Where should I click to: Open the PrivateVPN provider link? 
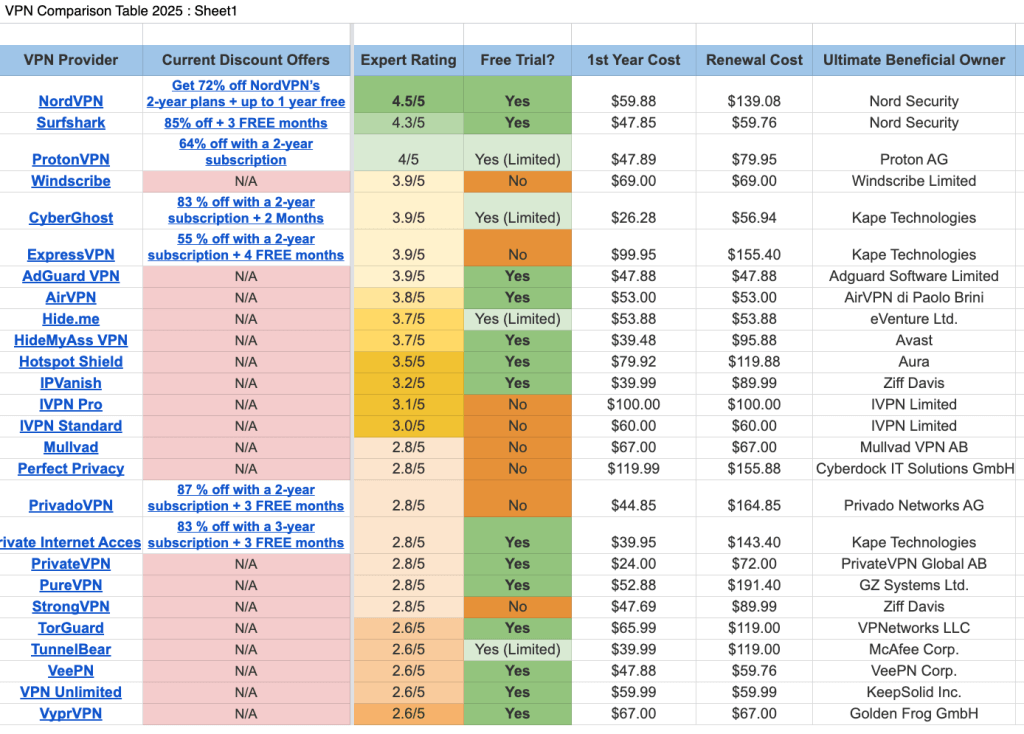71,564
